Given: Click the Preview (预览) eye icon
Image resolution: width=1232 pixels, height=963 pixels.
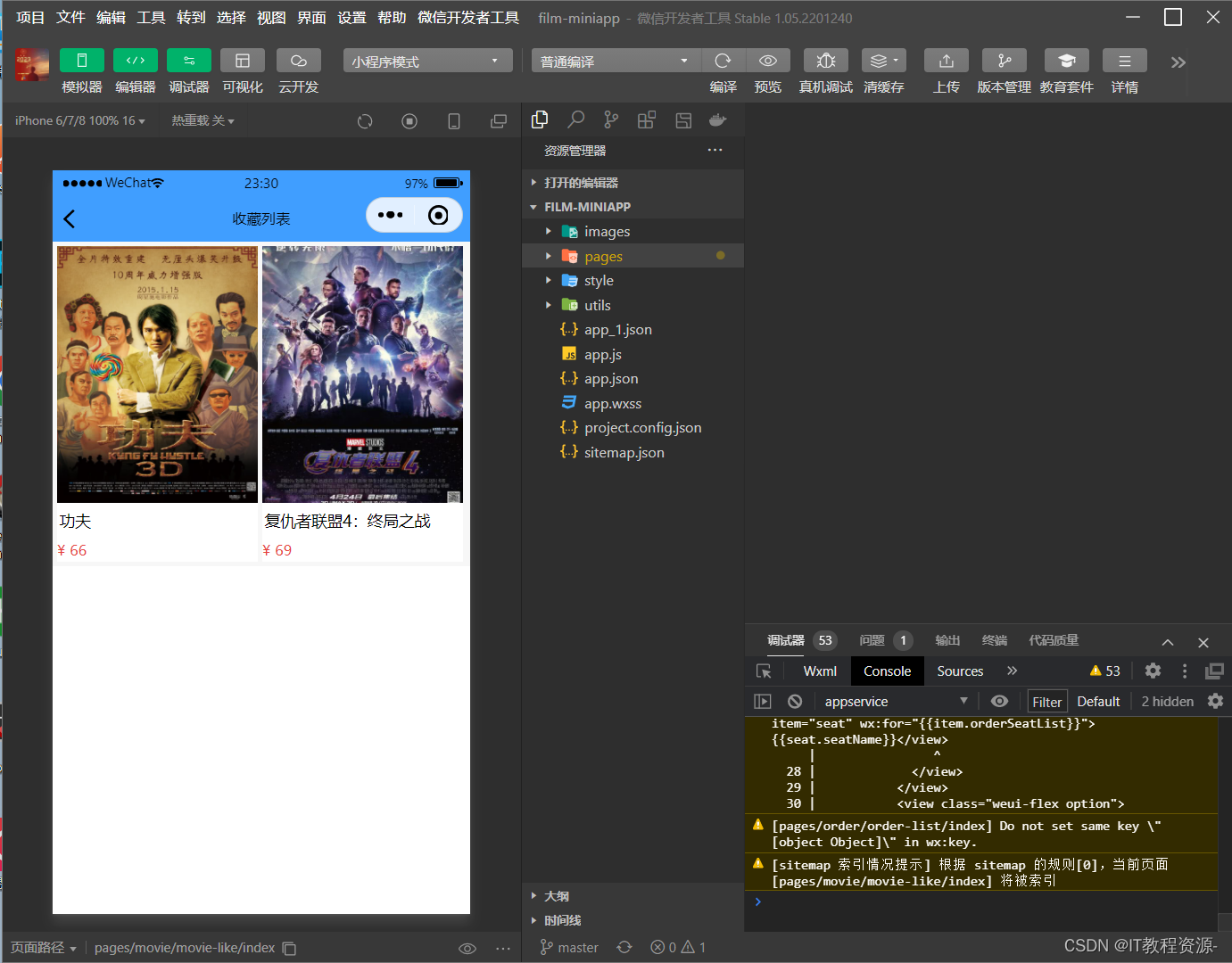Looking at the screenshot, I should pos(768,61).
